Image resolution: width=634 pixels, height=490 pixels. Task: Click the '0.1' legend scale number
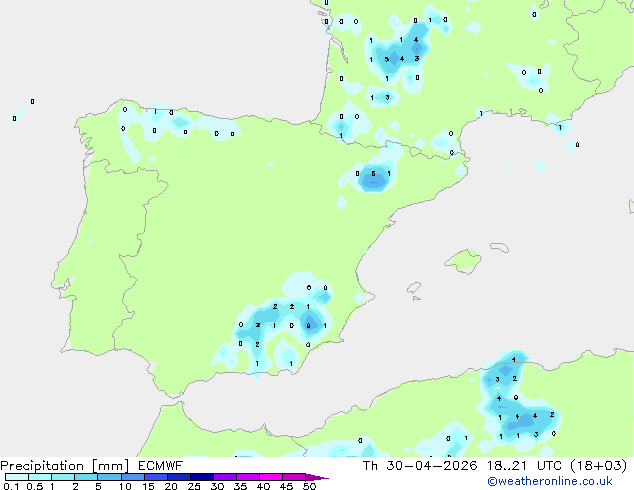(x=11, y=486)
